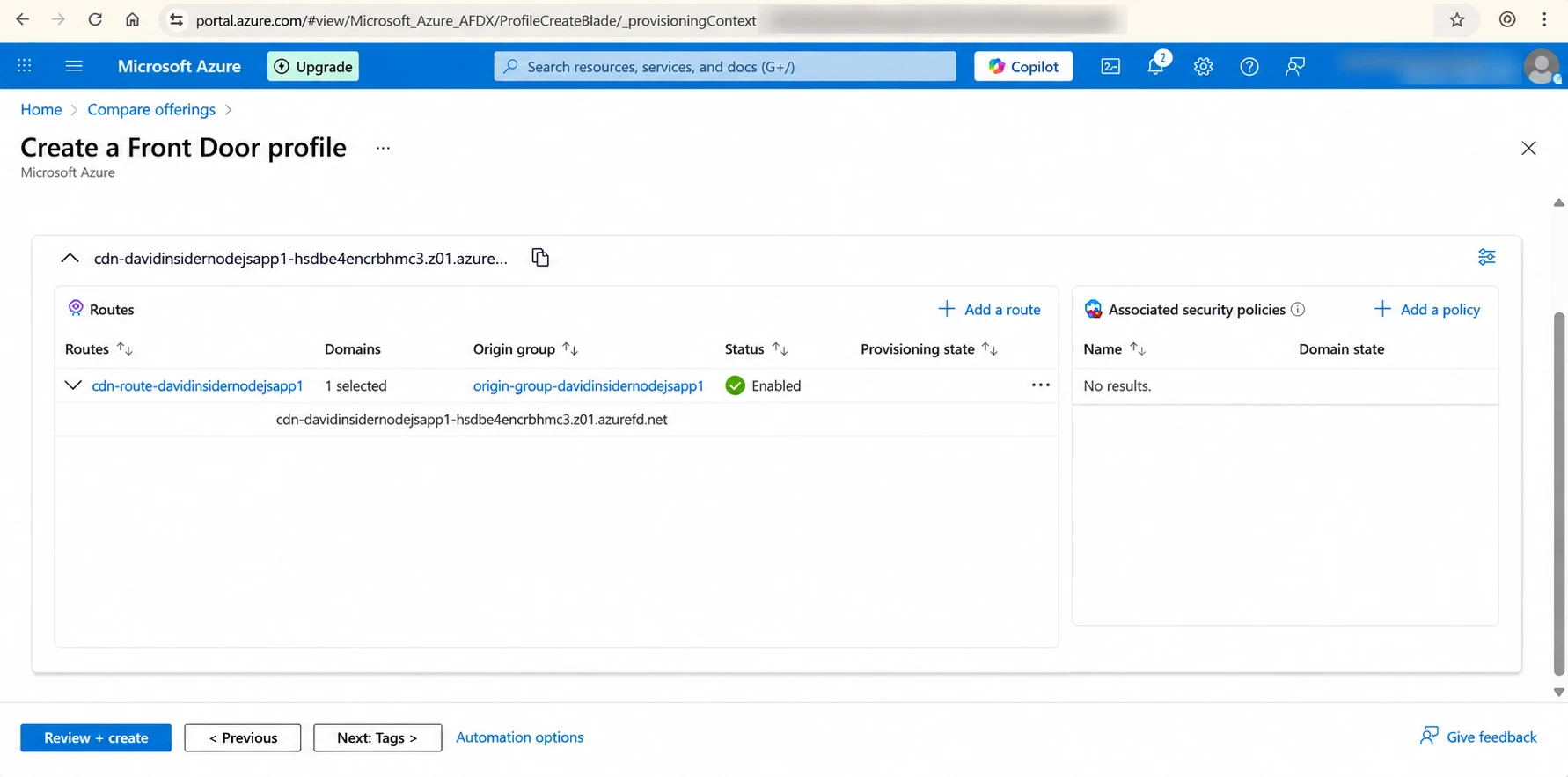The image size is (1568, 777).
Task: Open Copilot
Action: click(x=1023, y=66)
